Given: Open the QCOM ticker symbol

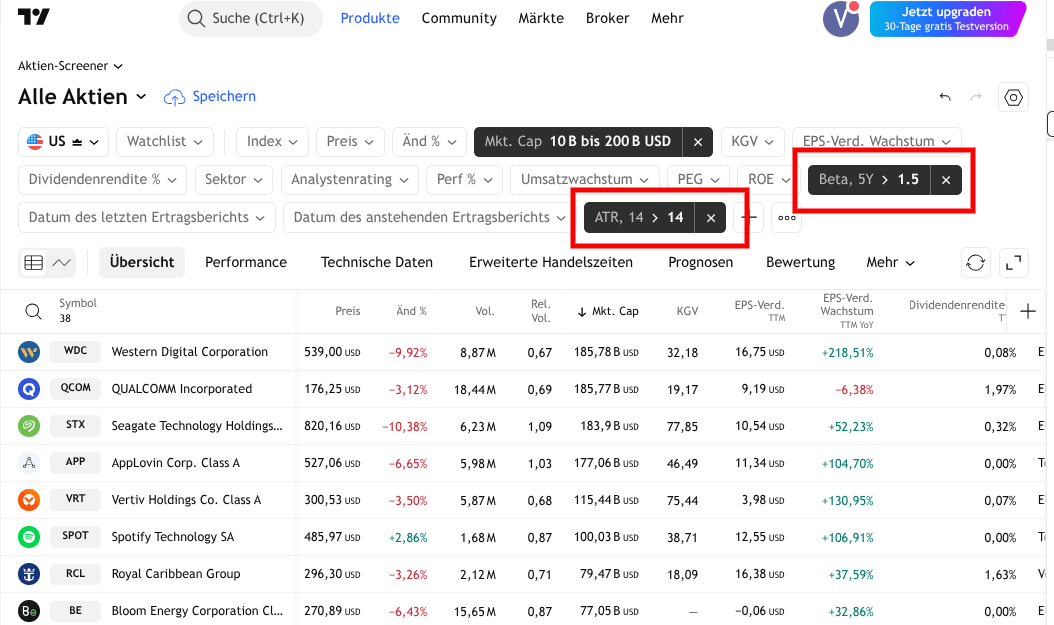Looking at the screenshot, I should 75,388.
